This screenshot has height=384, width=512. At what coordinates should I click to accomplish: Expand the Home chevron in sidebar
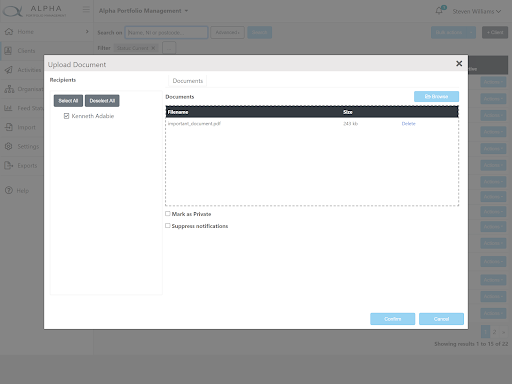(87, 31)
